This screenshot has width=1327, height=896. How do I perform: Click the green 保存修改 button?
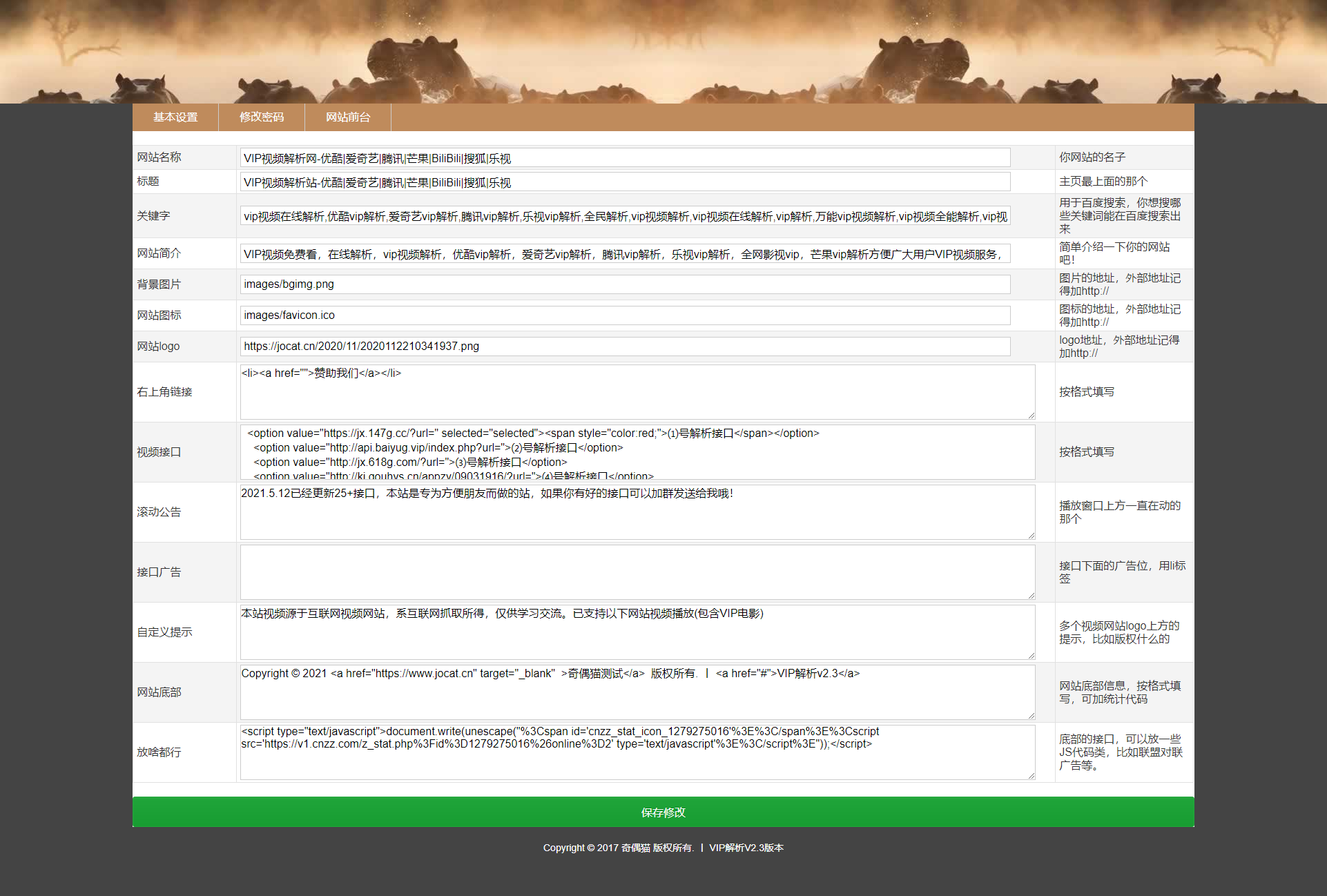[x=663, y=812]
